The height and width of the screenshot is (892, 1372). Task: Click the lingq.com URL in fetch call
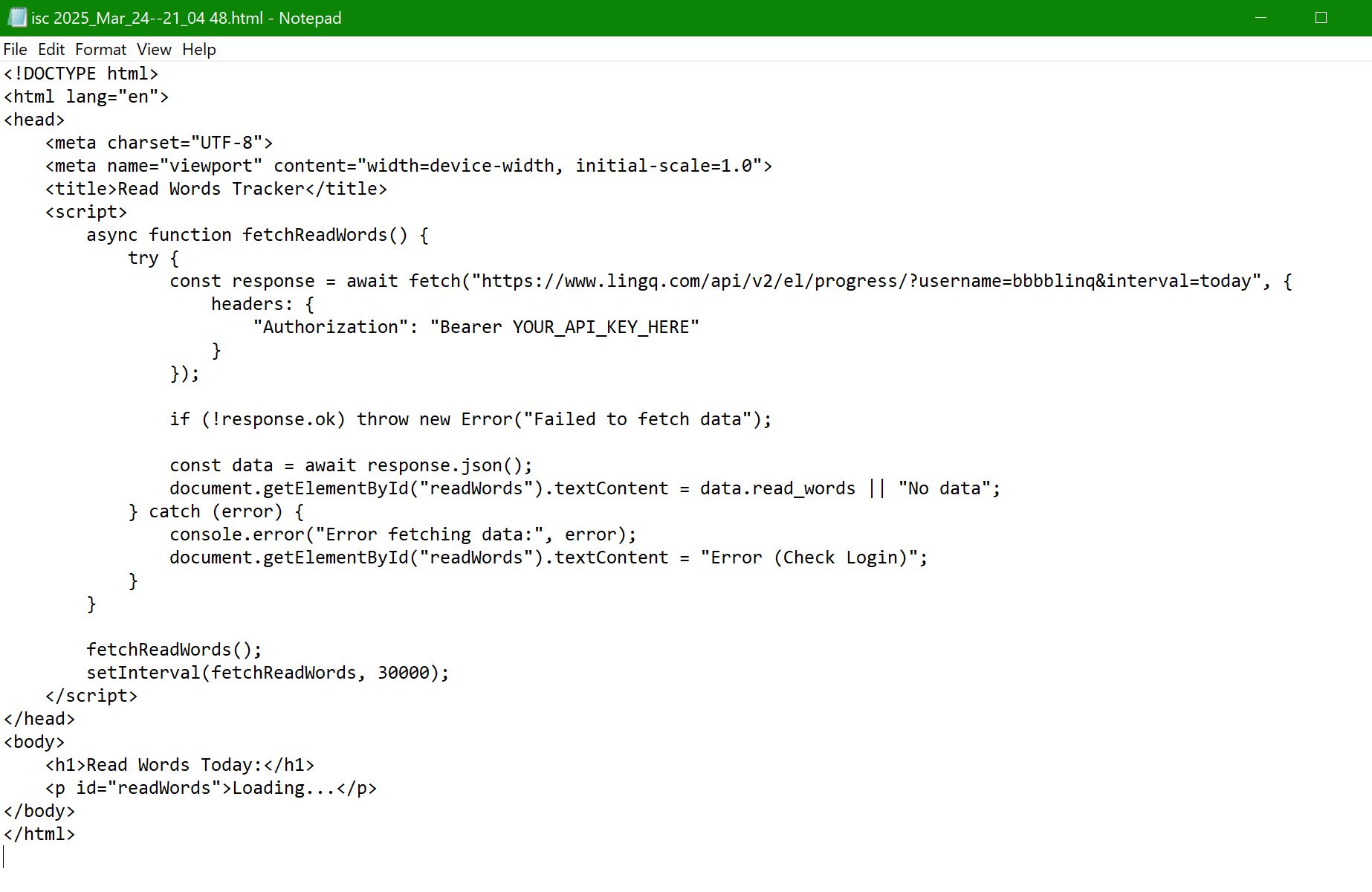coord(867,281)
